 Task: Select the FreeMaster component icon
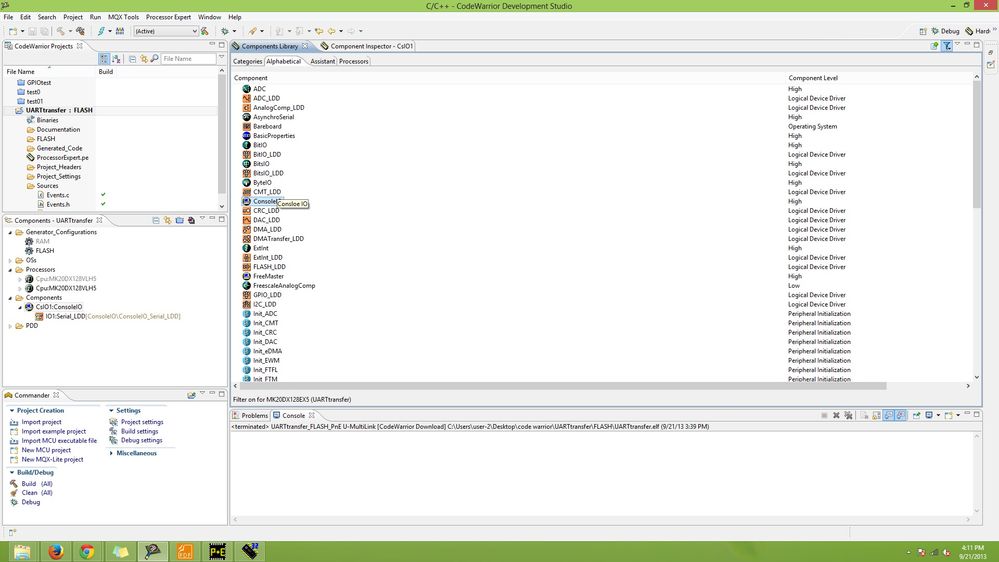click(247, 276)
